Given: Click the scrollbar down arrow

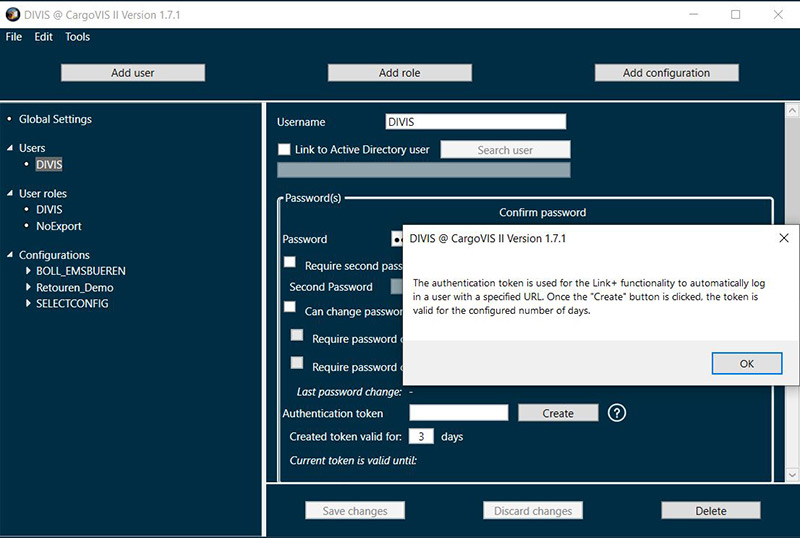Looking at the screenshot, I should (x=792, y=475).
